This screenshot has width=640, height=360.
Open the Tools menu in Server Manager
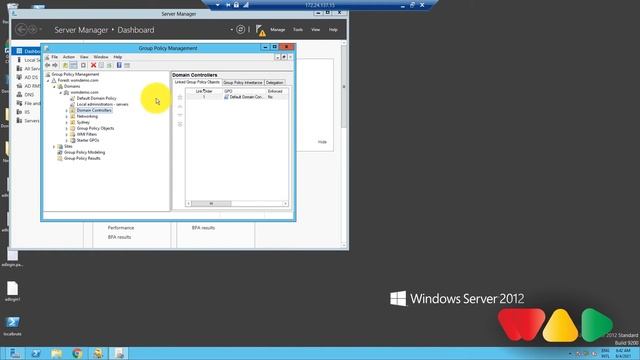[x=298, y=30]
